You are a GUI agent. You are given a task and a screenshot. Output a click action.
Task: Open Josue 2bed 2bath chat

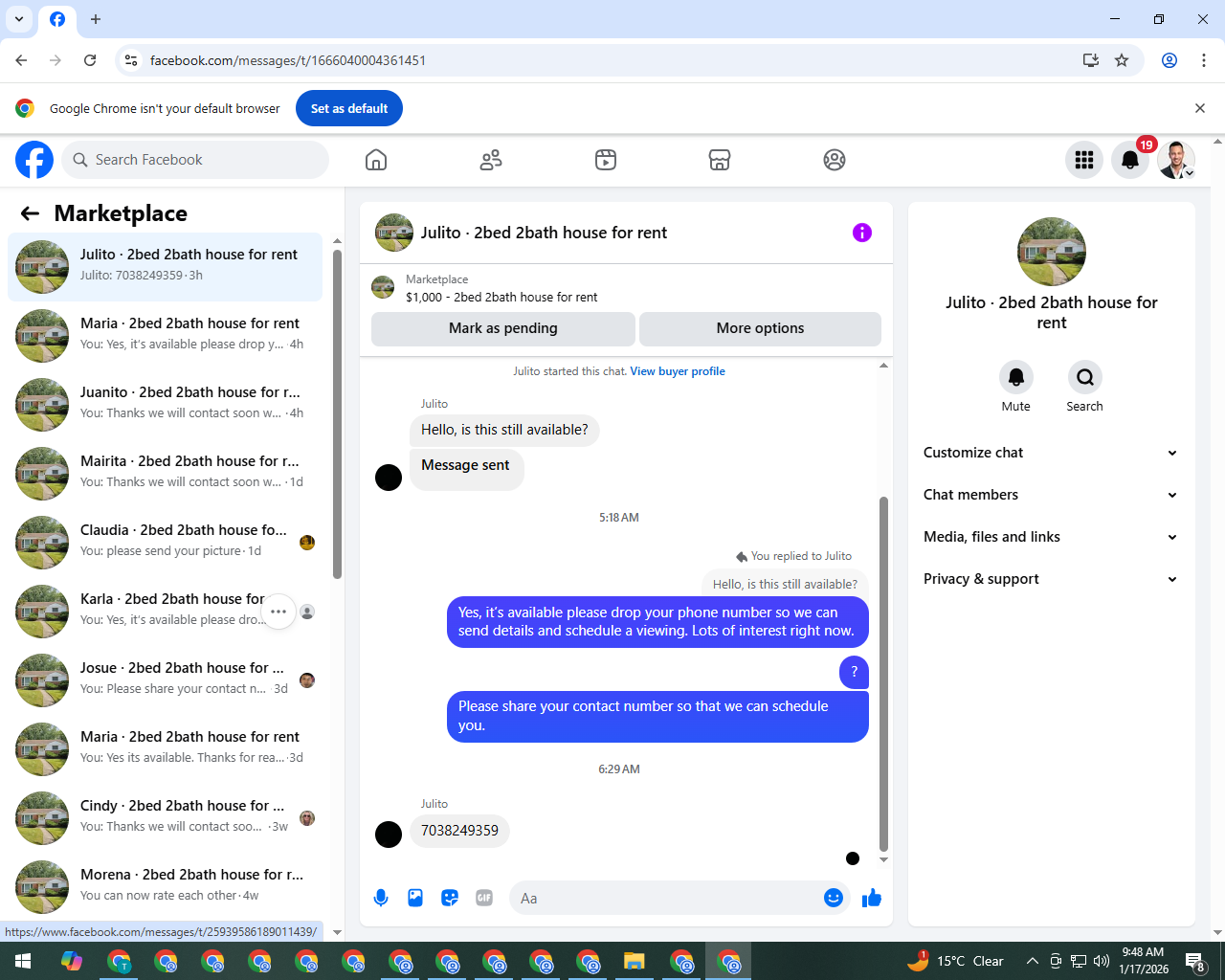[x=165, y=680]
